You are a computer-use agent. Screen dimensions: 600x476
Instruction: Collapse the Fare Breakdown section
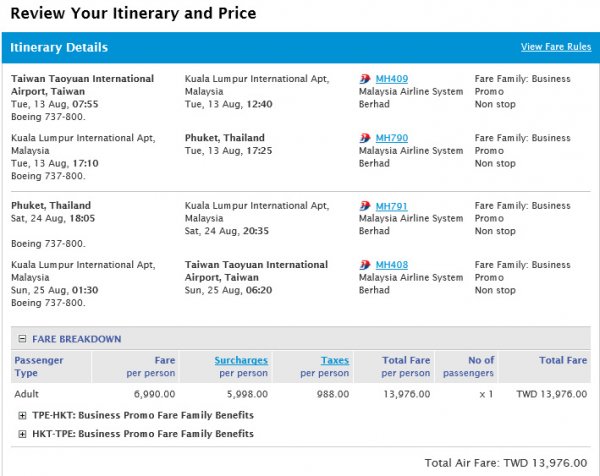coord(23,339)
